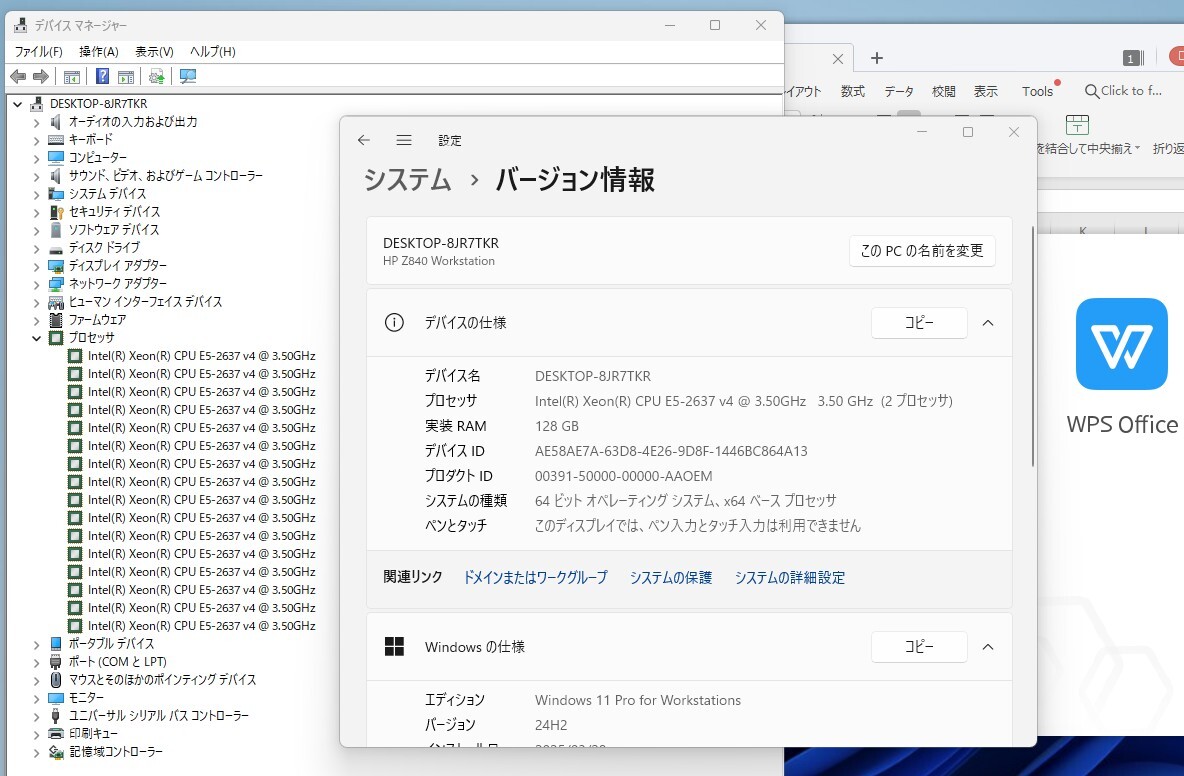Expand the ポート (COM と LPT) node
Viewport: 1184px width, 776px height.
point(36,662)
